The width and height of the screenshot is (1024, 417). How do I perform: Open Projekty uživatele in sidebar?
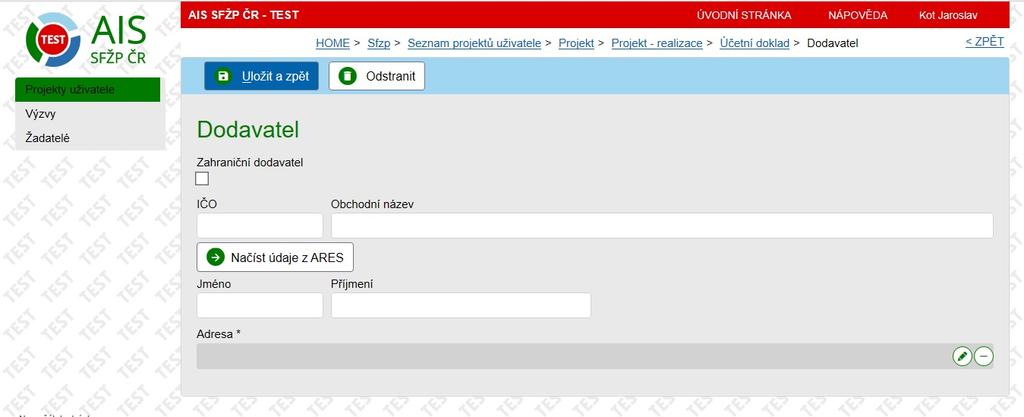click(x=88, y=89)
